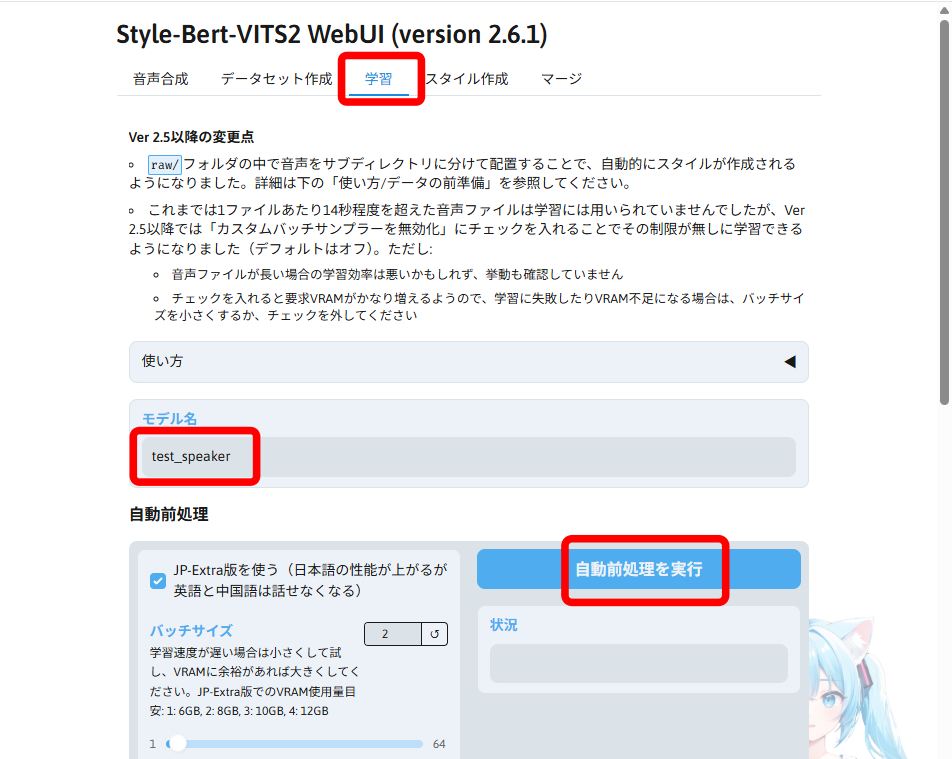The image size is (952, 759).
Task: Click the 自動前処理を実行 button
Action: 639,569
